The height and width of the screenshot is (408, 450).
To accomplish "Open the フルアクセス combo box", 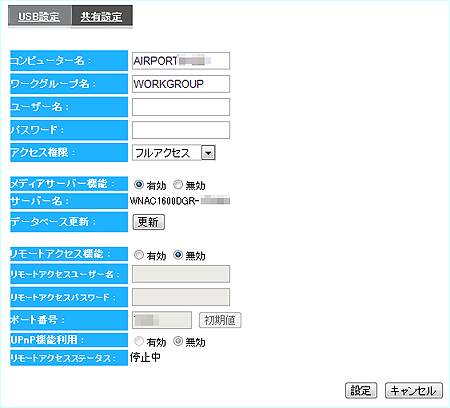I will tap(174, 153).
